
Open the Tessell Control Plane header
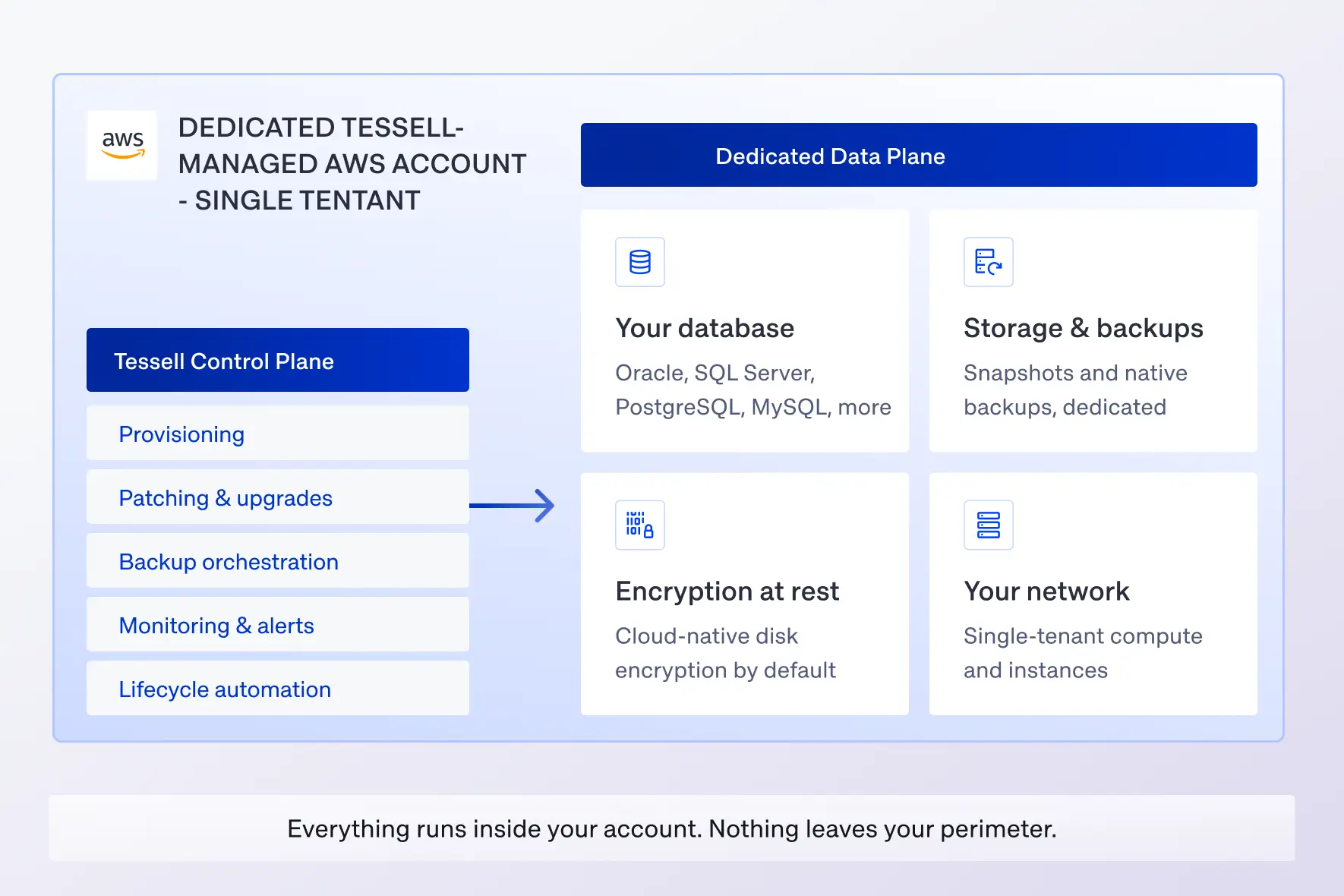click(x=278, y=360)
